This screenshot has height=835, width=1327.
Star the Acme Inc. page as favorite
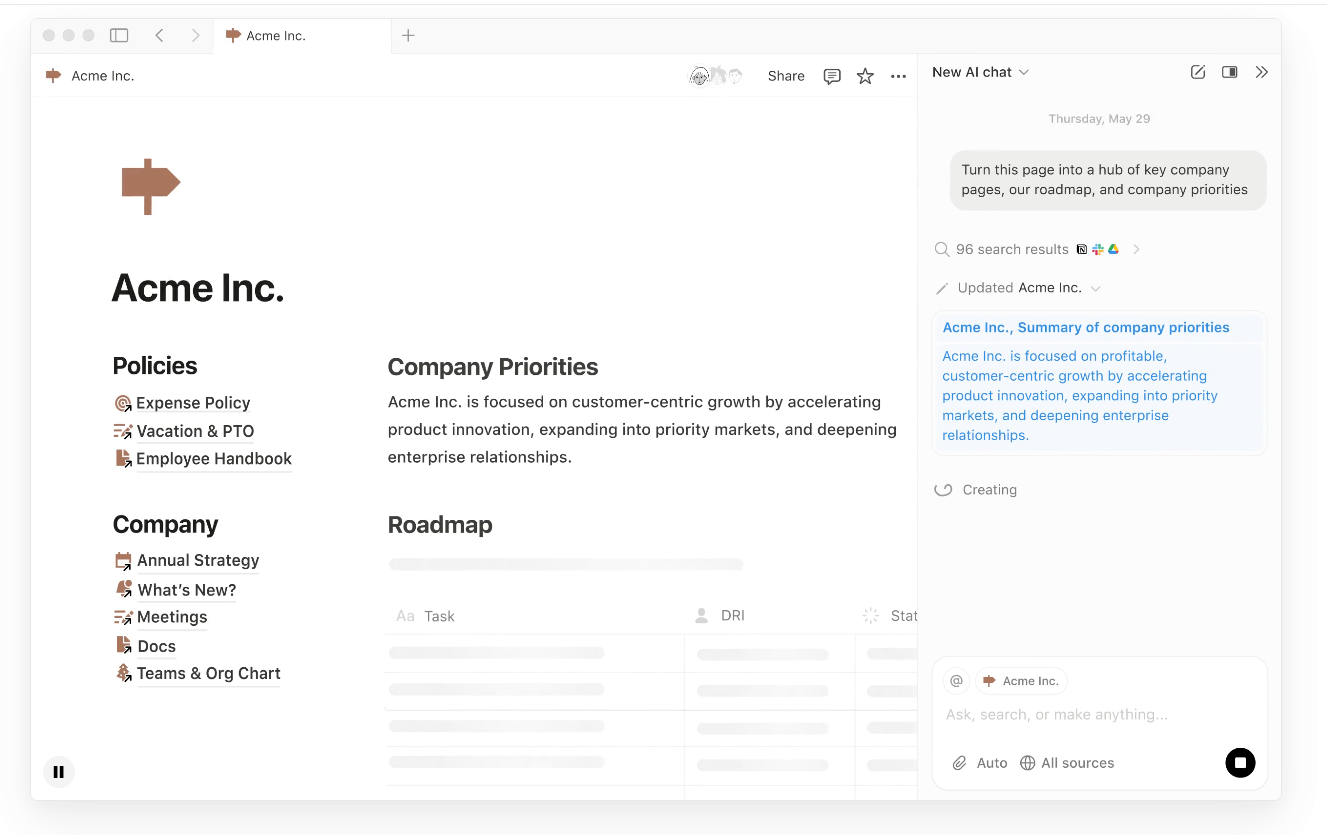click(865, 76)
